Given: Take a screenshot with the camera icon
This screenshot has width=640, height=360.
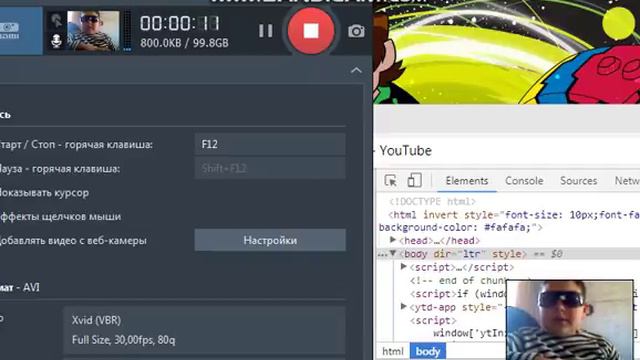Looking at the screenshot, I should point(356,31).
